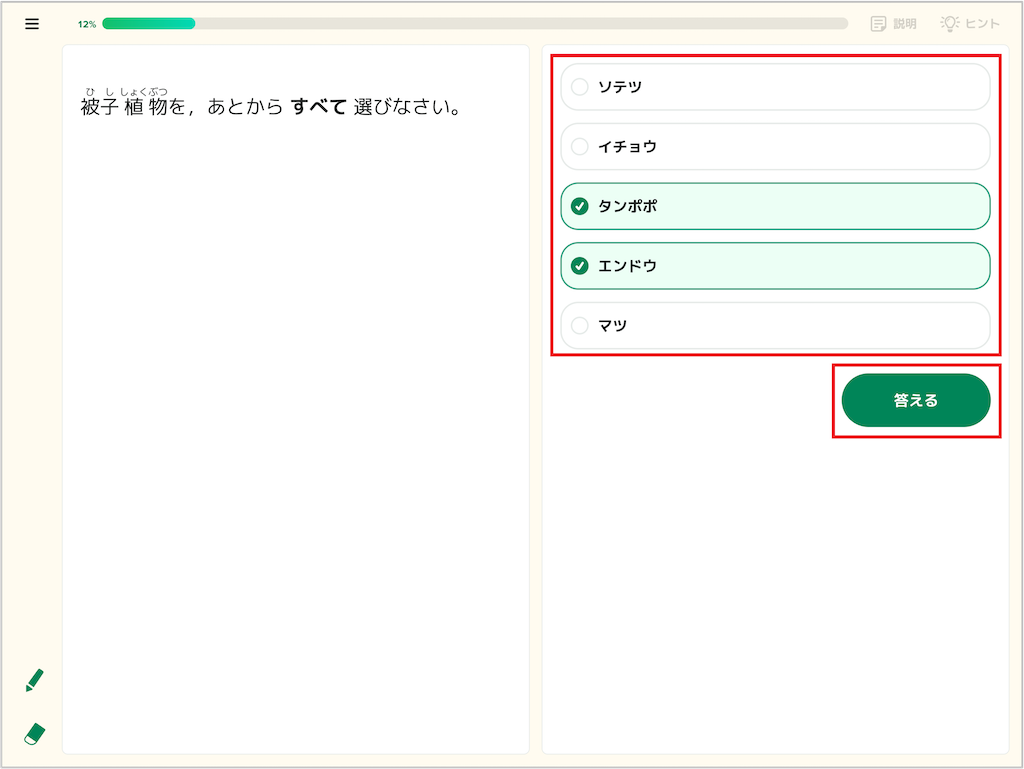
Task: Check the イチョウ answer option
Action: point(775,146)
